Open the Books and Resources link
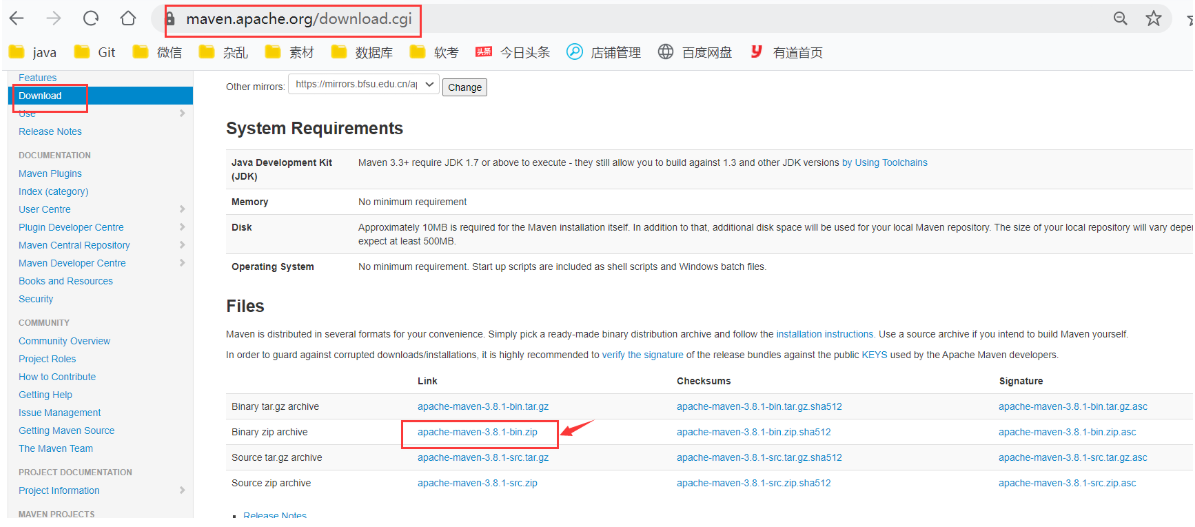This screenshot has height=527, width=1195. tap(66, 281)
